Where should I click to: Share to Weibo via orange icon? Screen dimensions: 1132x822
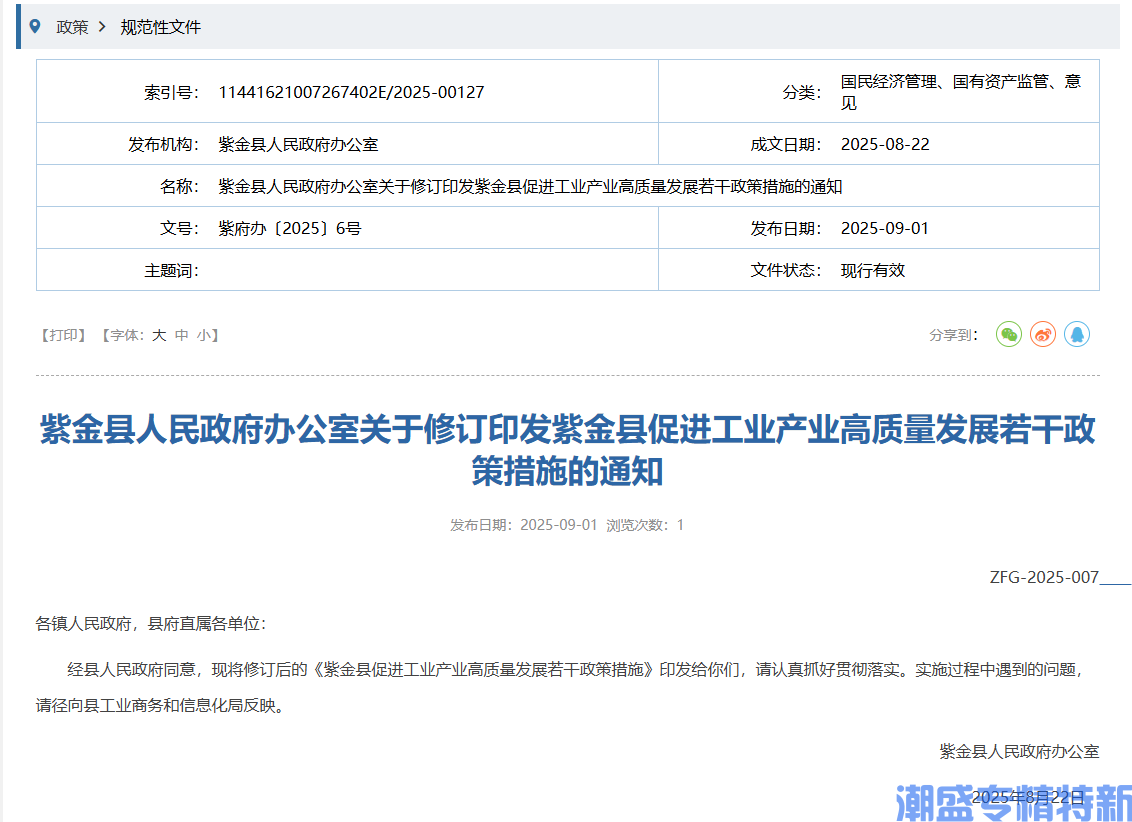1042,334
